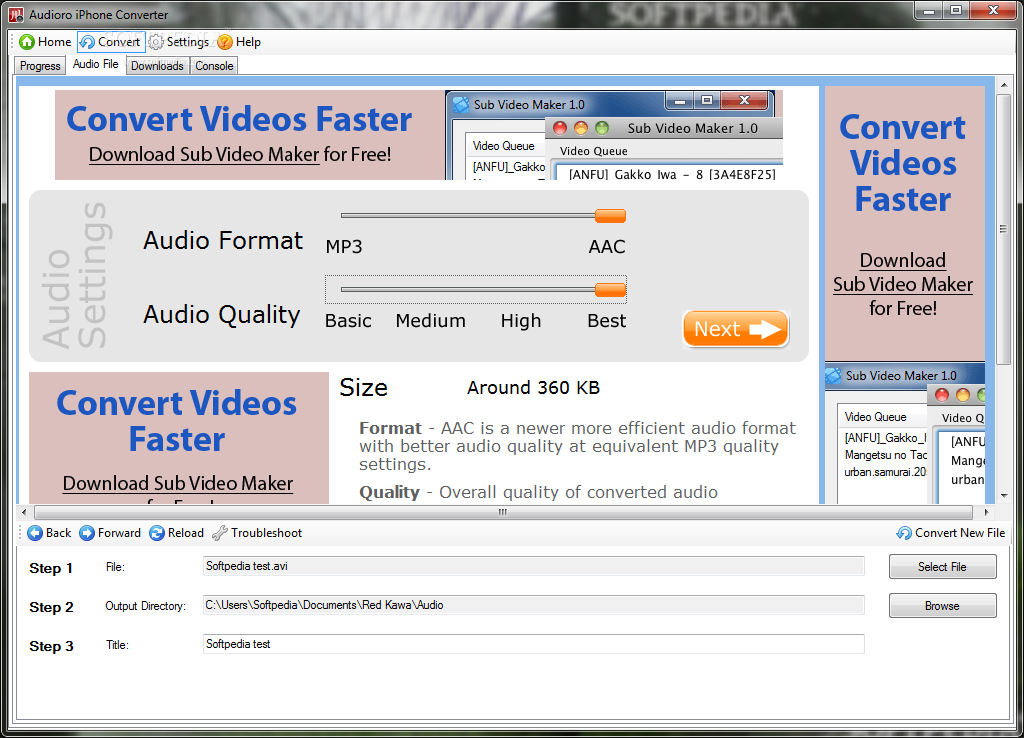Screen dimensions: 1024x738
Task: Switch to the Downloads tab
Action: click(157, 66)
